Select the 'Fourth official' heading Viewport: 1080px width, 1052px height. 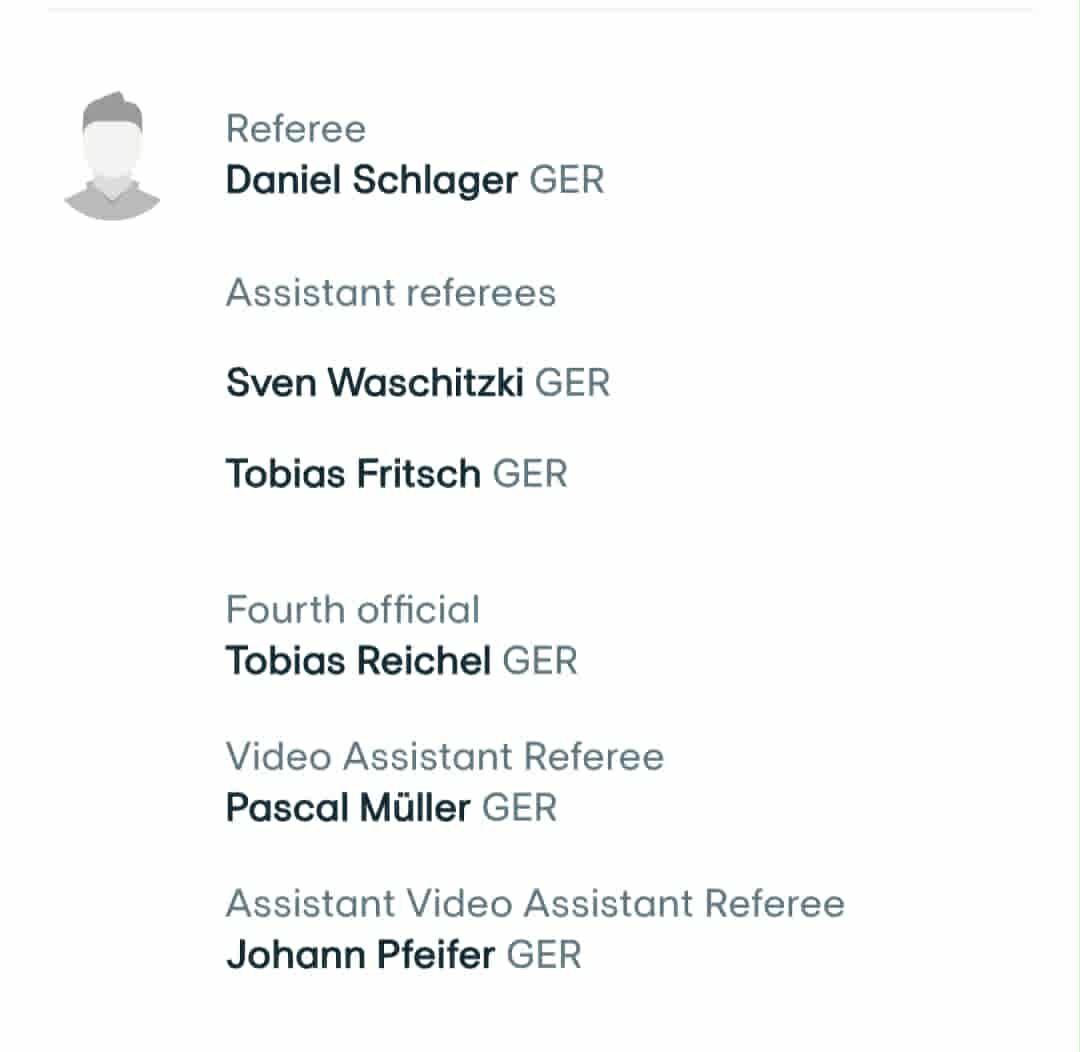coord(352,610)
